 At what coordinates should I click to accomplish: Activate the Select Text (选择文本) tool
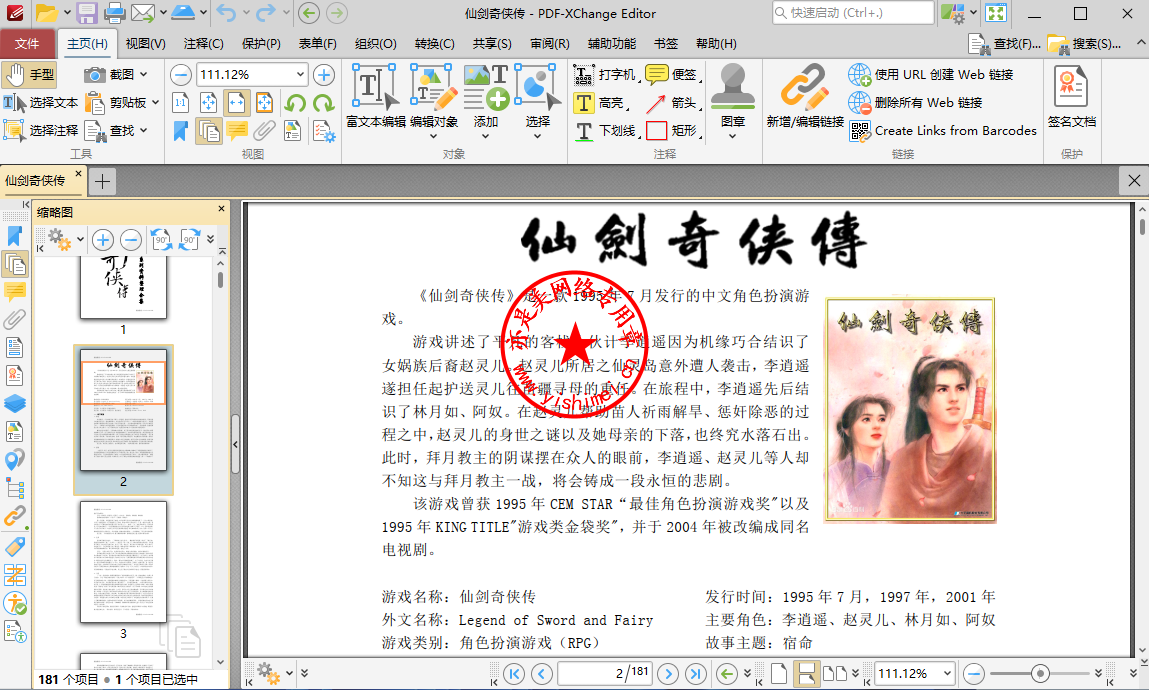point(40,103)
